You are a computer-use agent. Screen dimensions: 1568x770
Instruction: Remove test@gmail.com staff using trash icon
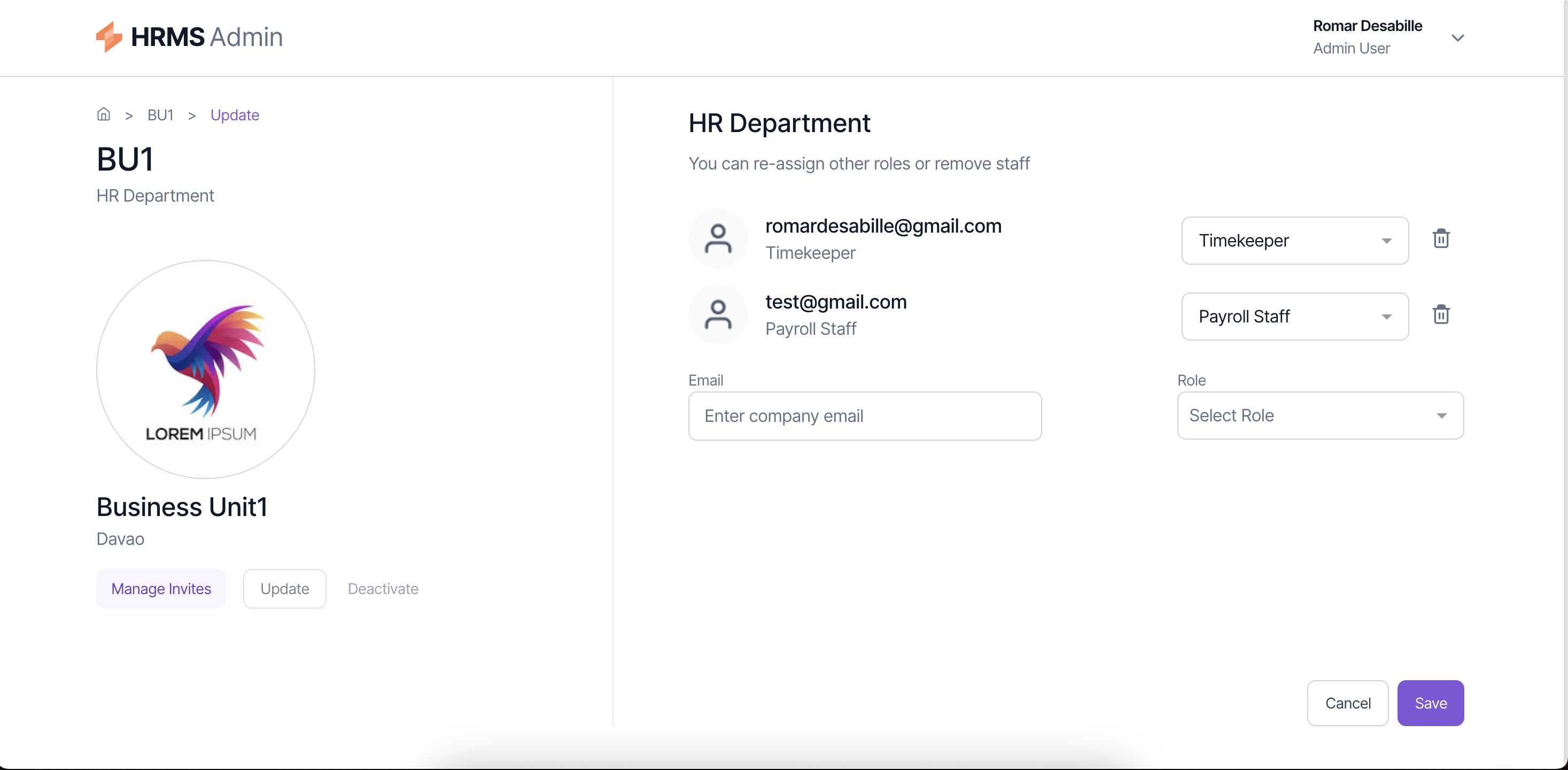[1441, 314]
